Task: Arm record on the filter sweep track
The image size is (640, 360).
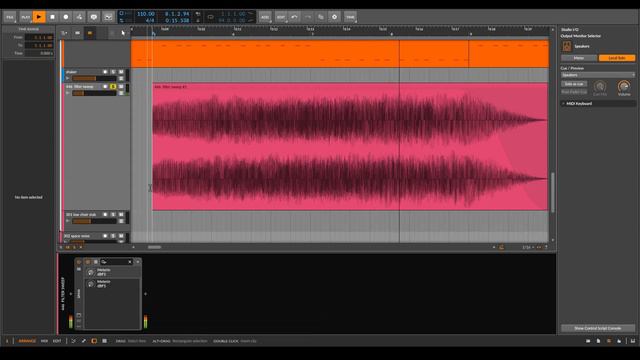Action: pos(105,87)
